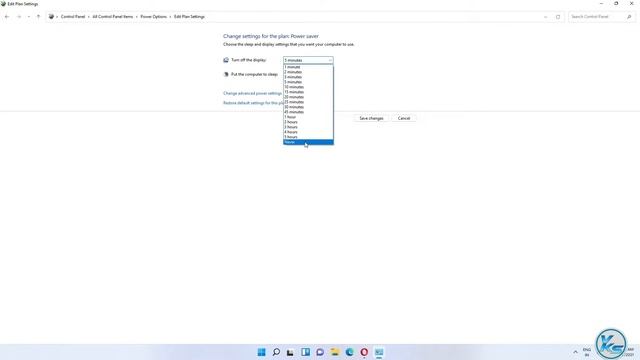
Task: Click Restore default settings for this plan
Action: click(253, 103)
